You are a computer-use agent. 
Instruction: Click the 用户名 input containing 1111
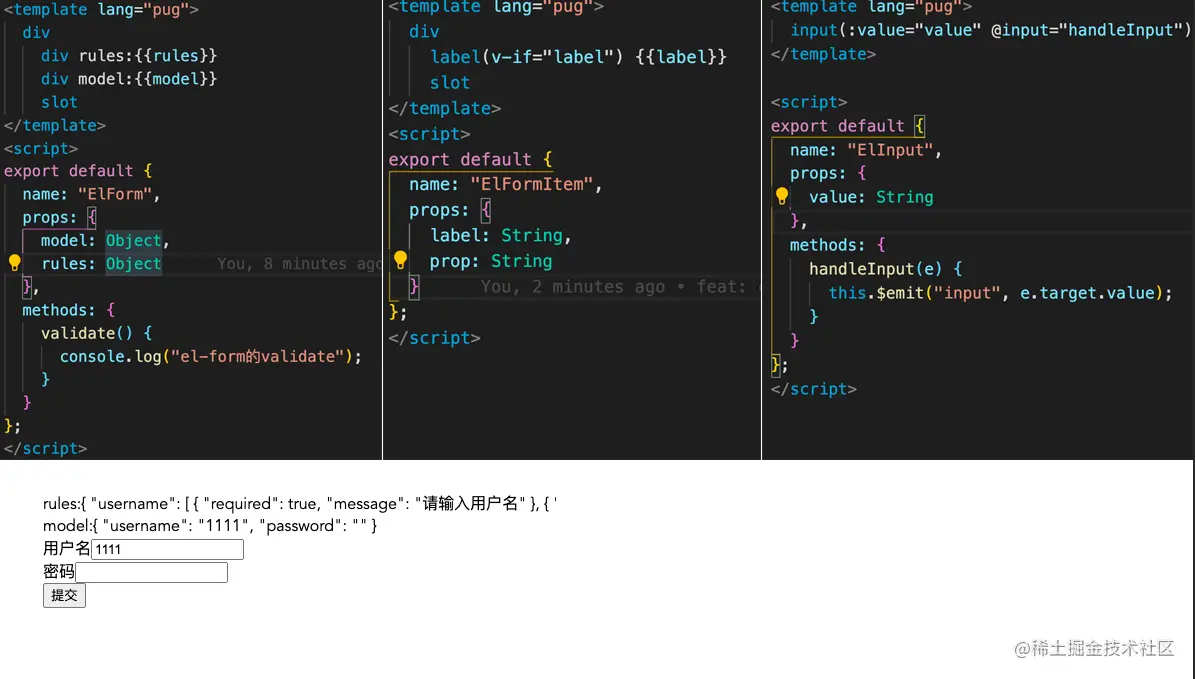[167, 549]
